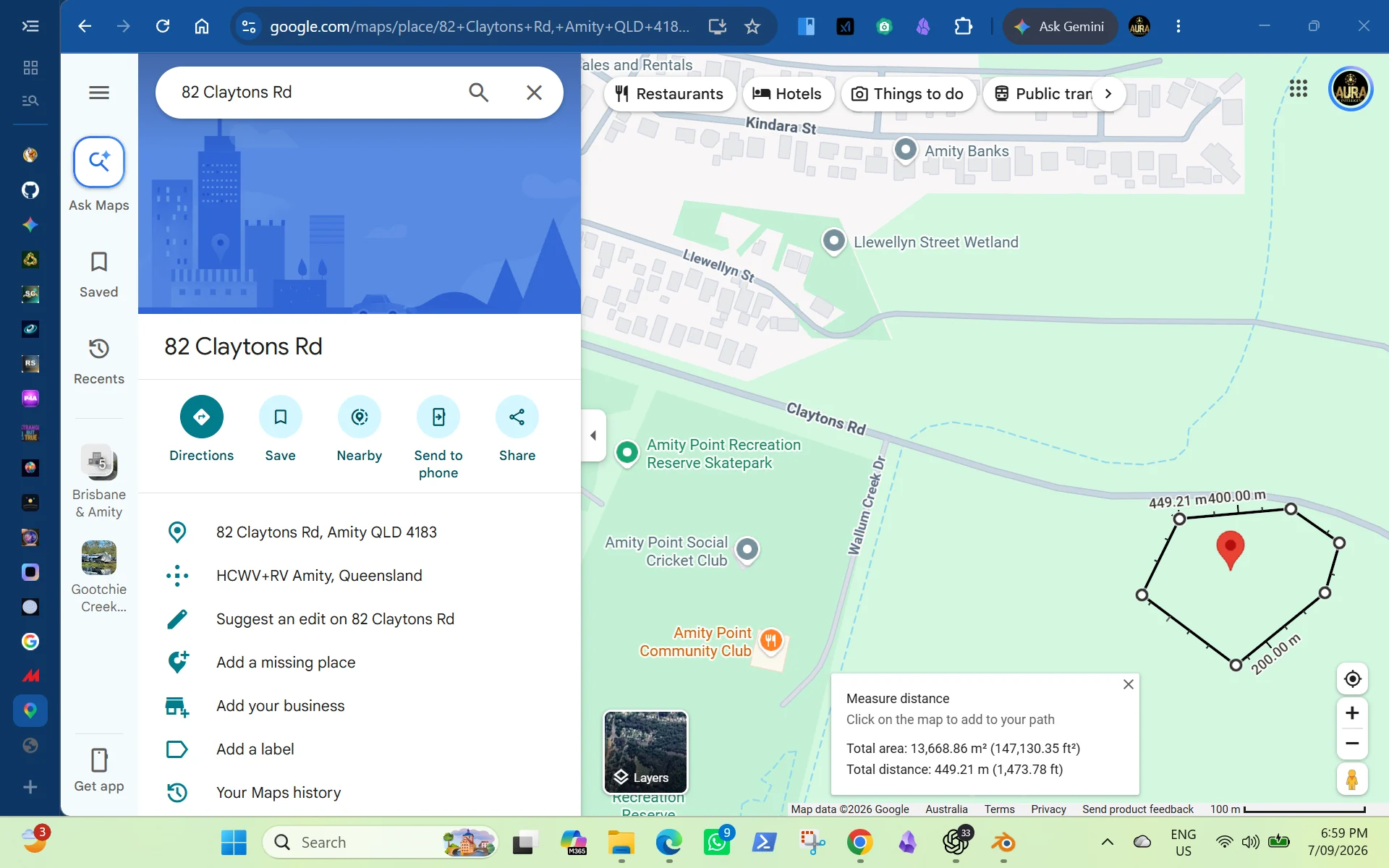This screenshot has width=1389, height=868.
Task: Click the Amity Point Social Cricket Club marker
Action: [747, 550]
